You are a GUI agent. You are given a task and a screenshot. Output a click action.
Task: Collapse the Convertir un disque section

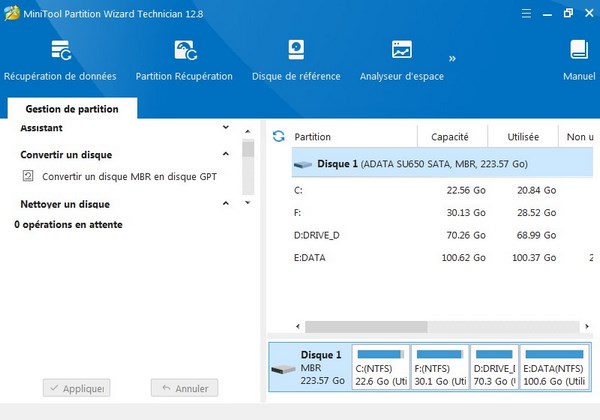coord(226,154)
